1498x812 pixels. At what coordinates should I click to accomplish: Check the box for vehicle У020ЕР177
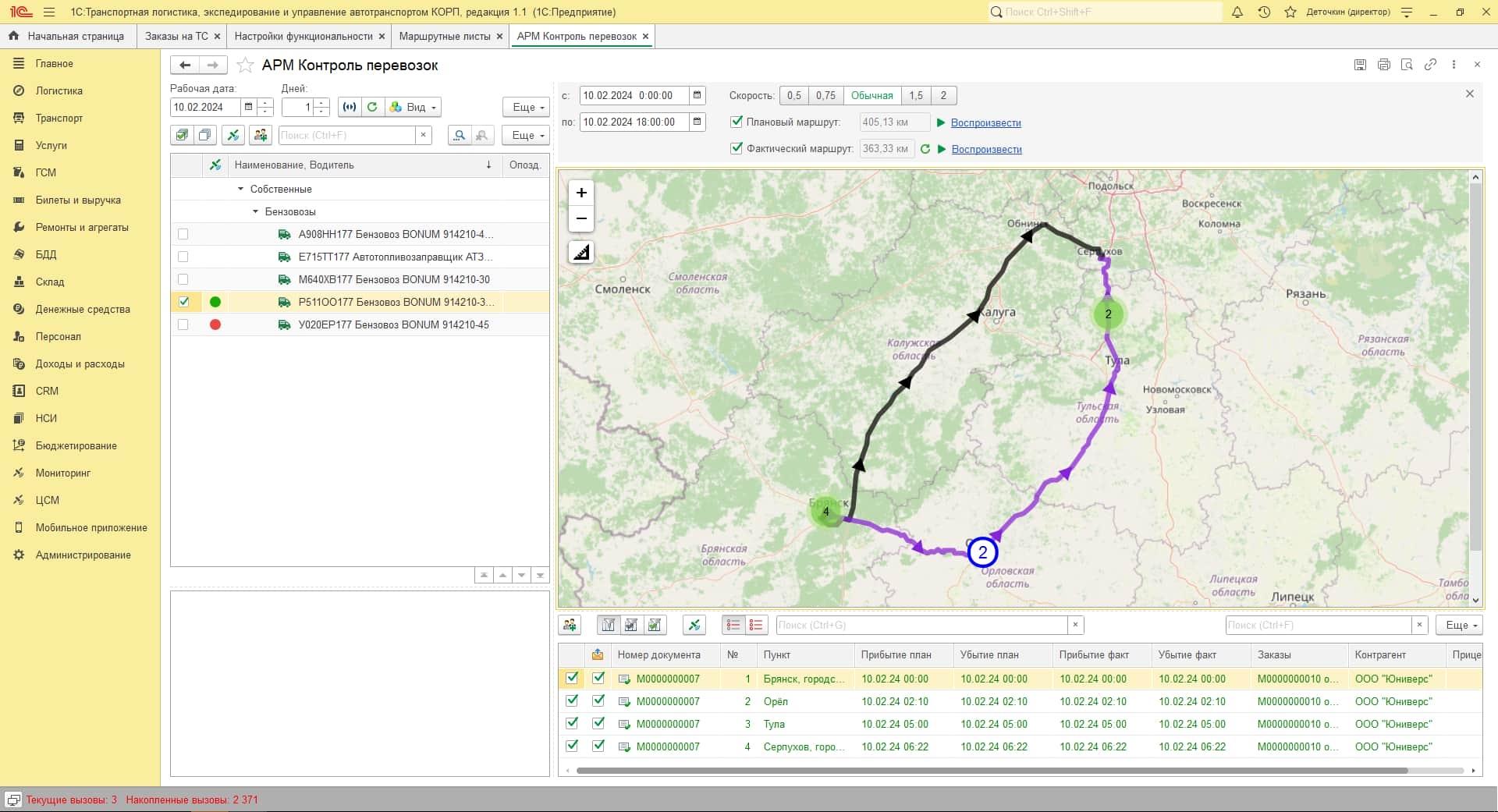click(183, 324)
